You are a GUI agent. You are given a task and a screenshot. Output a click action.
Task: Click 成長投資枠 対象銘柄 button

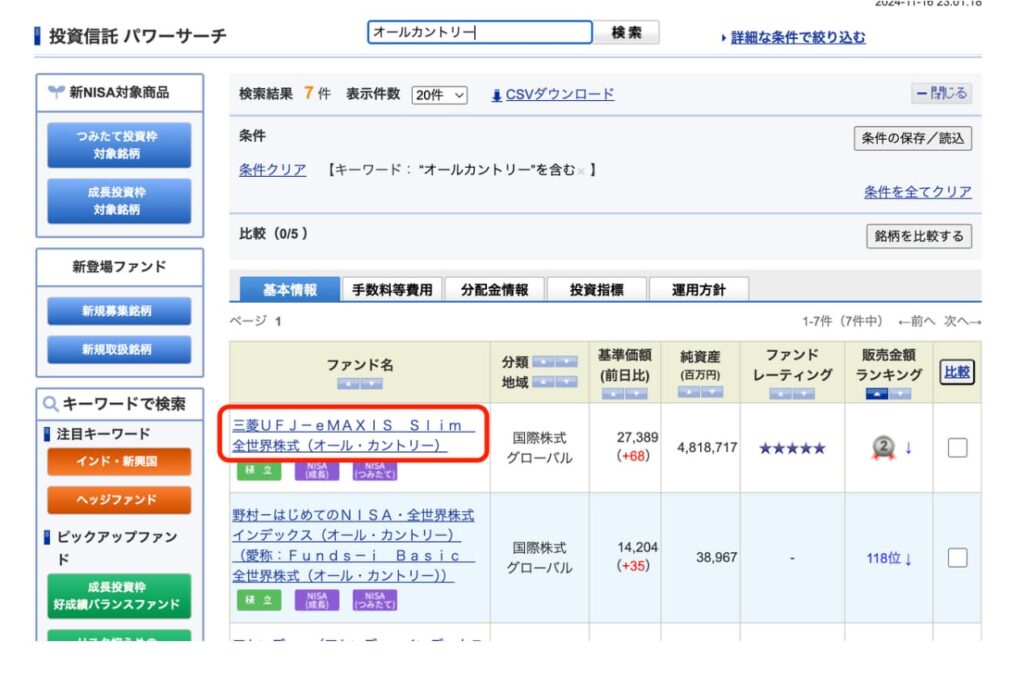click(x=119, y=201)
